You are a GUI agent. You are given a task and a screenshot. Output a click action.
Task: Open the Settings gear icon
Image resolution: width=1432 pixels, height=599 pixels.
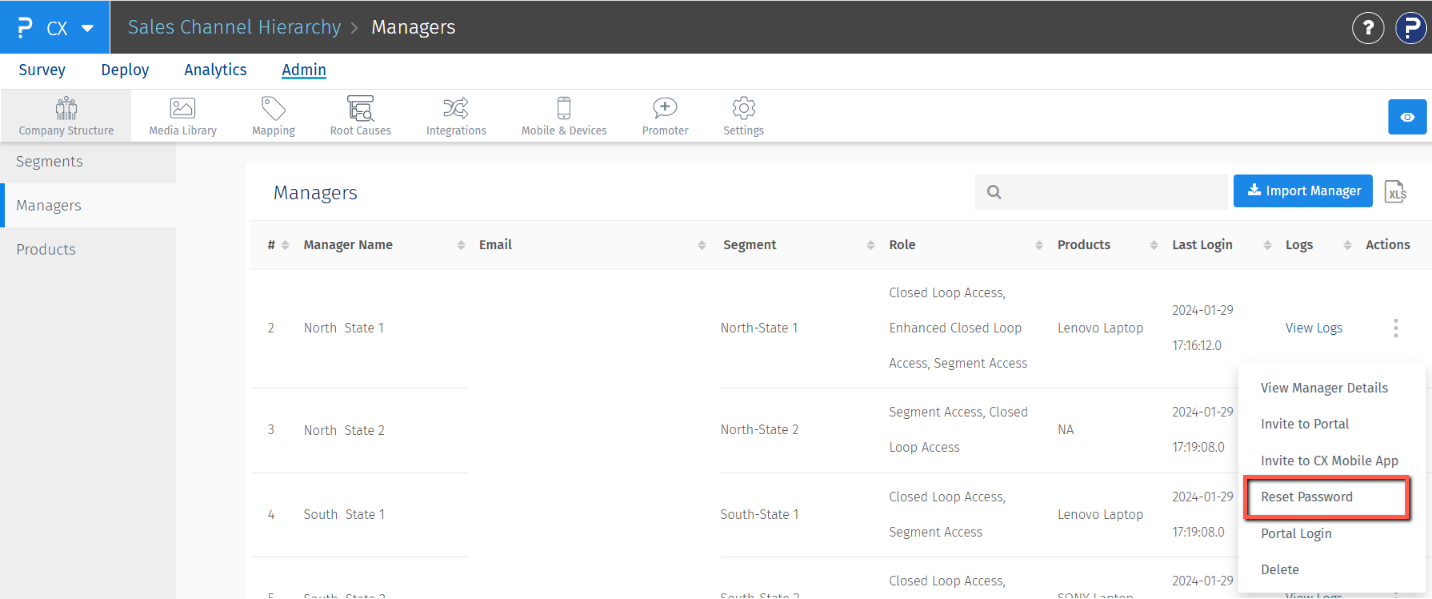coord(743,109)
